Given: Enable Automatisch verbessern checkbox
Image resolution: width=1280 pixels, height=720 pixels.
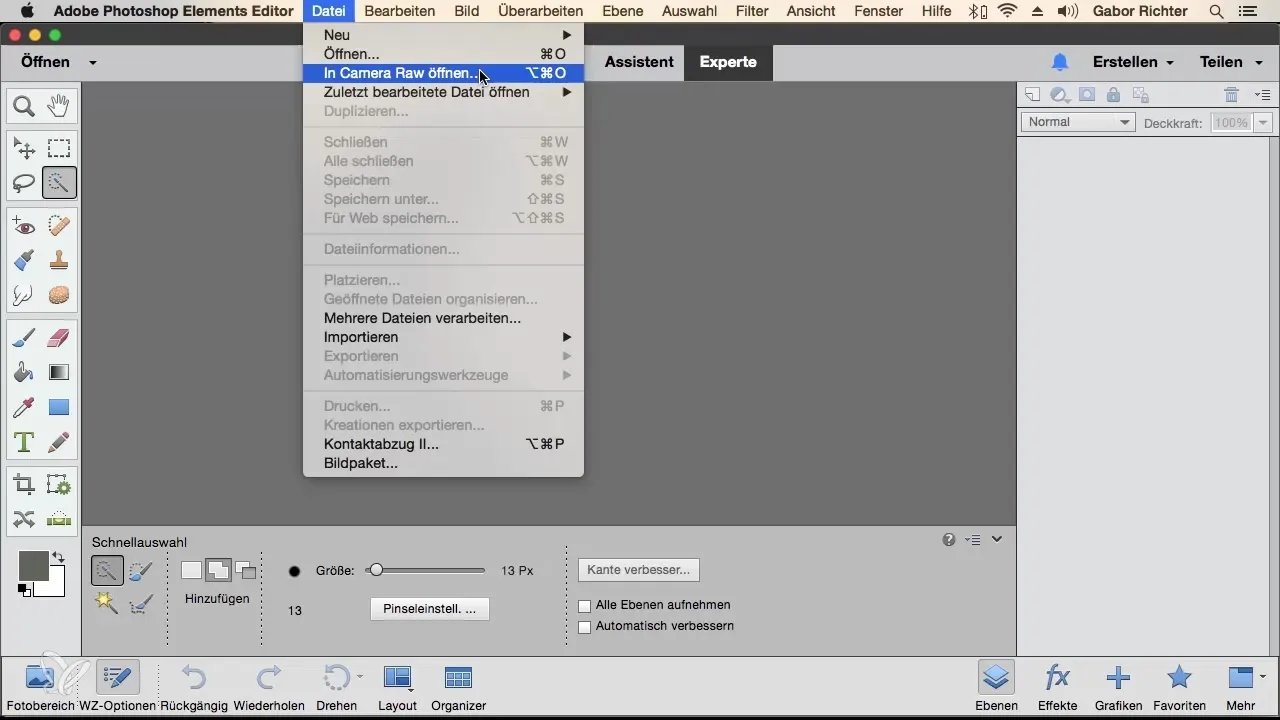Looking at the screenshot, I should point(585,627).
